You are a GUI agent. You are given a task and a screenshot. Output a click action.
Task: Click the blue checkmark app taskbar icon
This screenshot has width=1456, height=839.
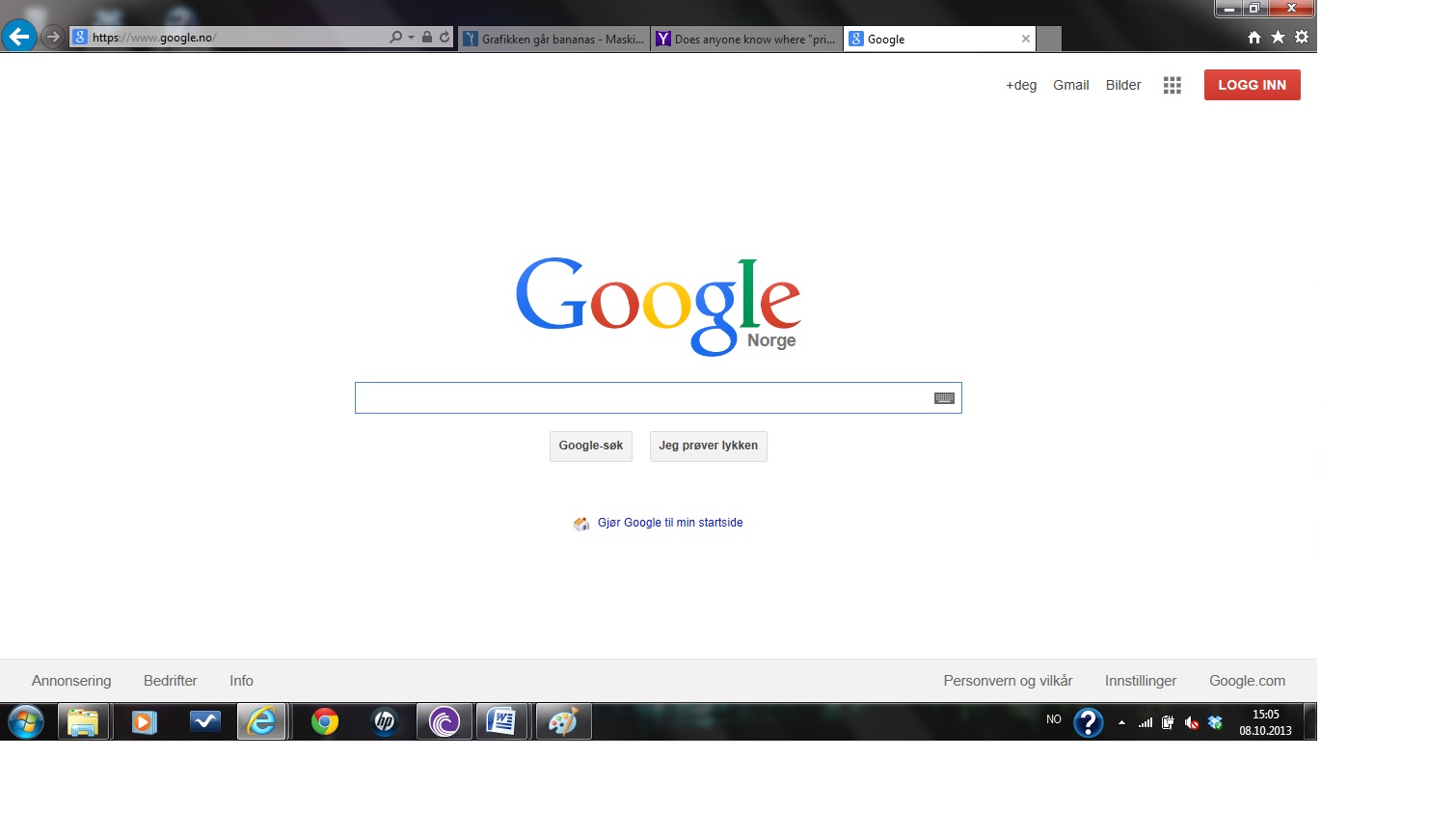[204, 721]
